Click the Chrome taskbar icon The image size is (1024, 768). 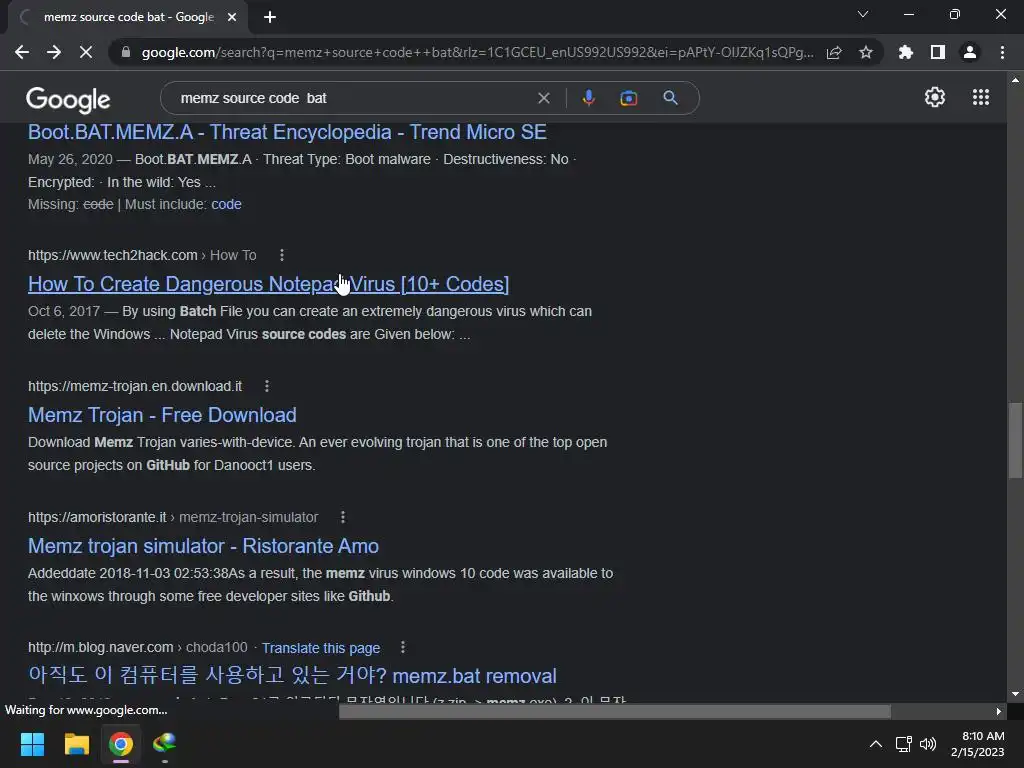click(x=121, y=744)
